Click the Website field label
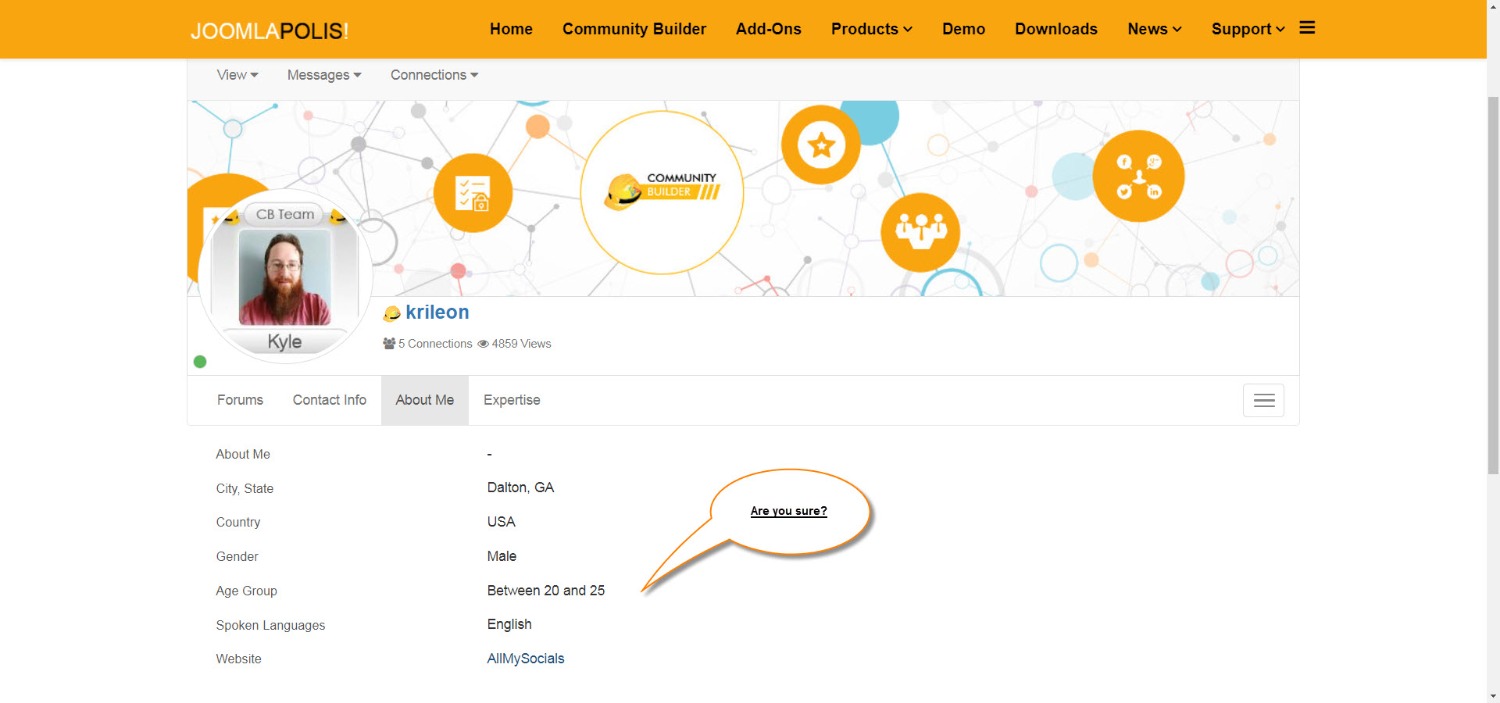The image size is (1500, 703). pyautogui.click(x=238, y=659)
